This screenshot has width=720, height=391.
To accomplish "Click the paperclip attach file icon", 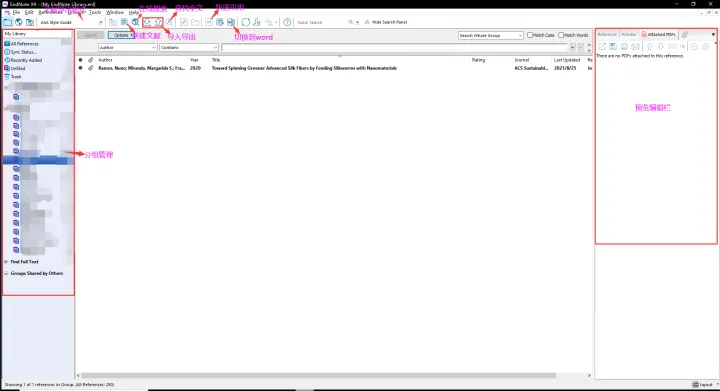I will coord(685,34).
